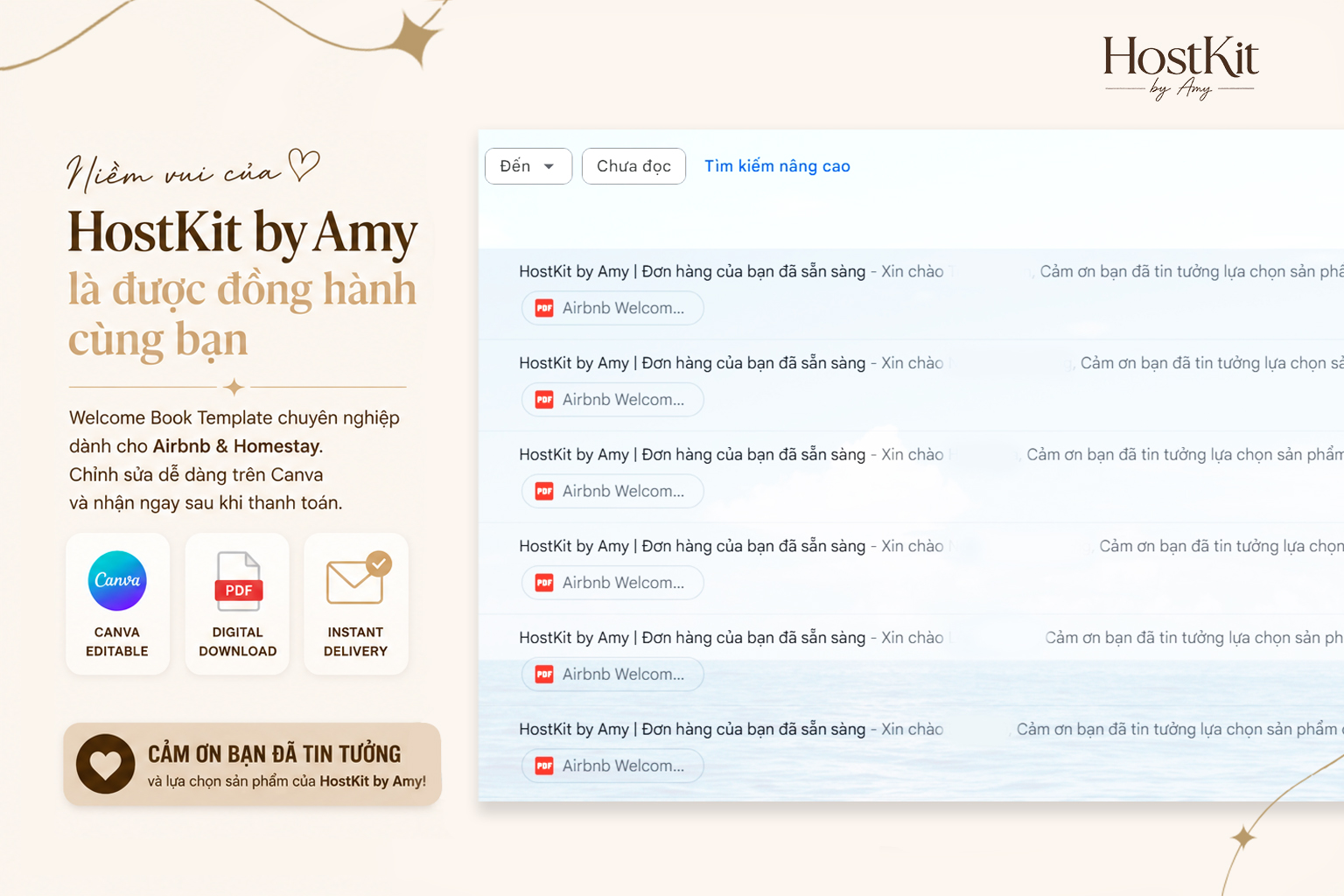Click the Instant Delivery envelope icon

coord(358,577)
